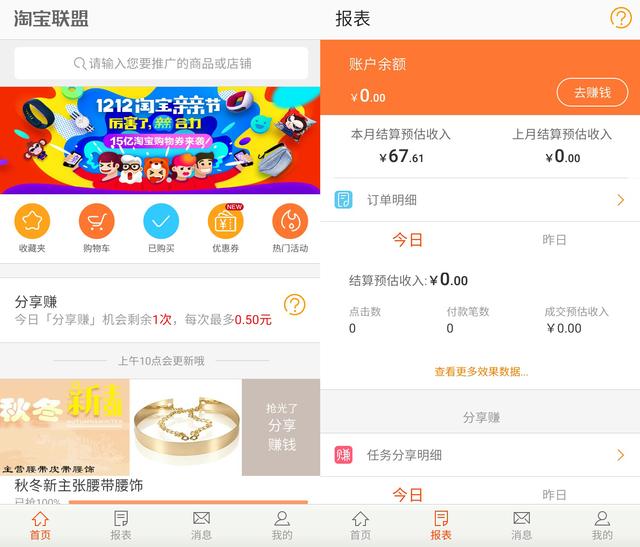Expand 任务分享明细 with its chevron arrow
The height and width of the screenshot is (547, 640).
tap(620, 455)
